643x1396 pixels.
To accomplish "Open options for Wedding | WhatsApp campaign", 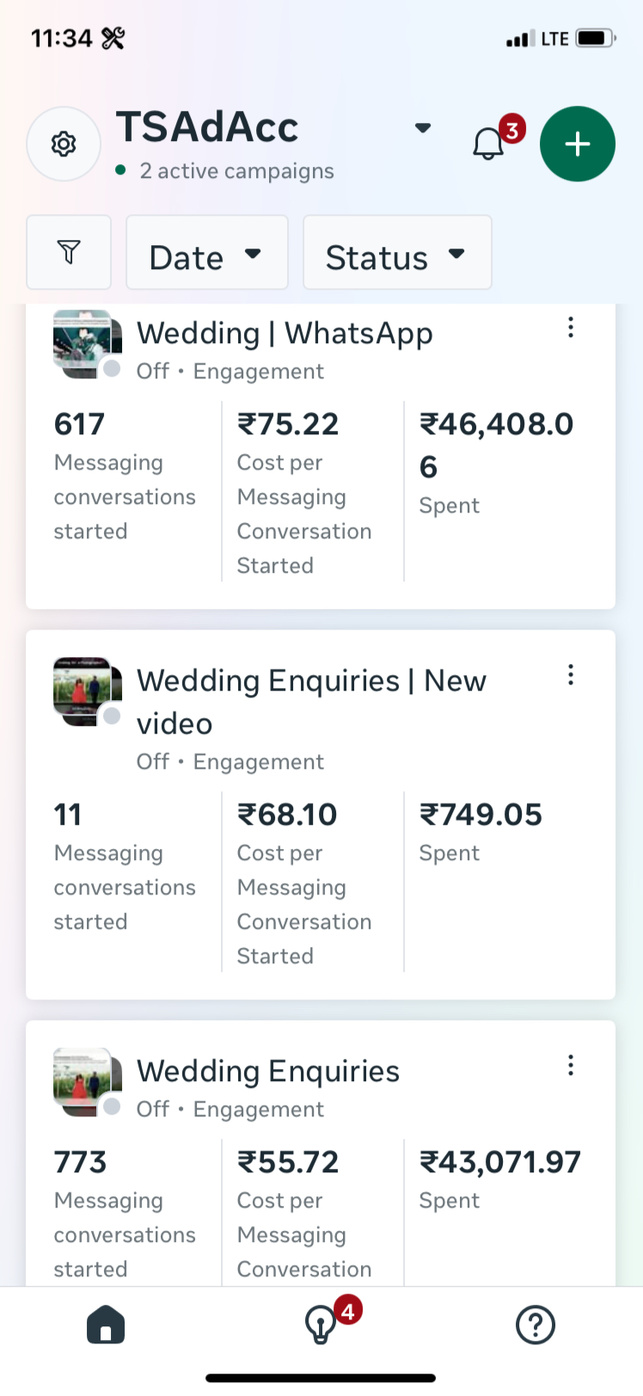I will (x=570, y=327).
